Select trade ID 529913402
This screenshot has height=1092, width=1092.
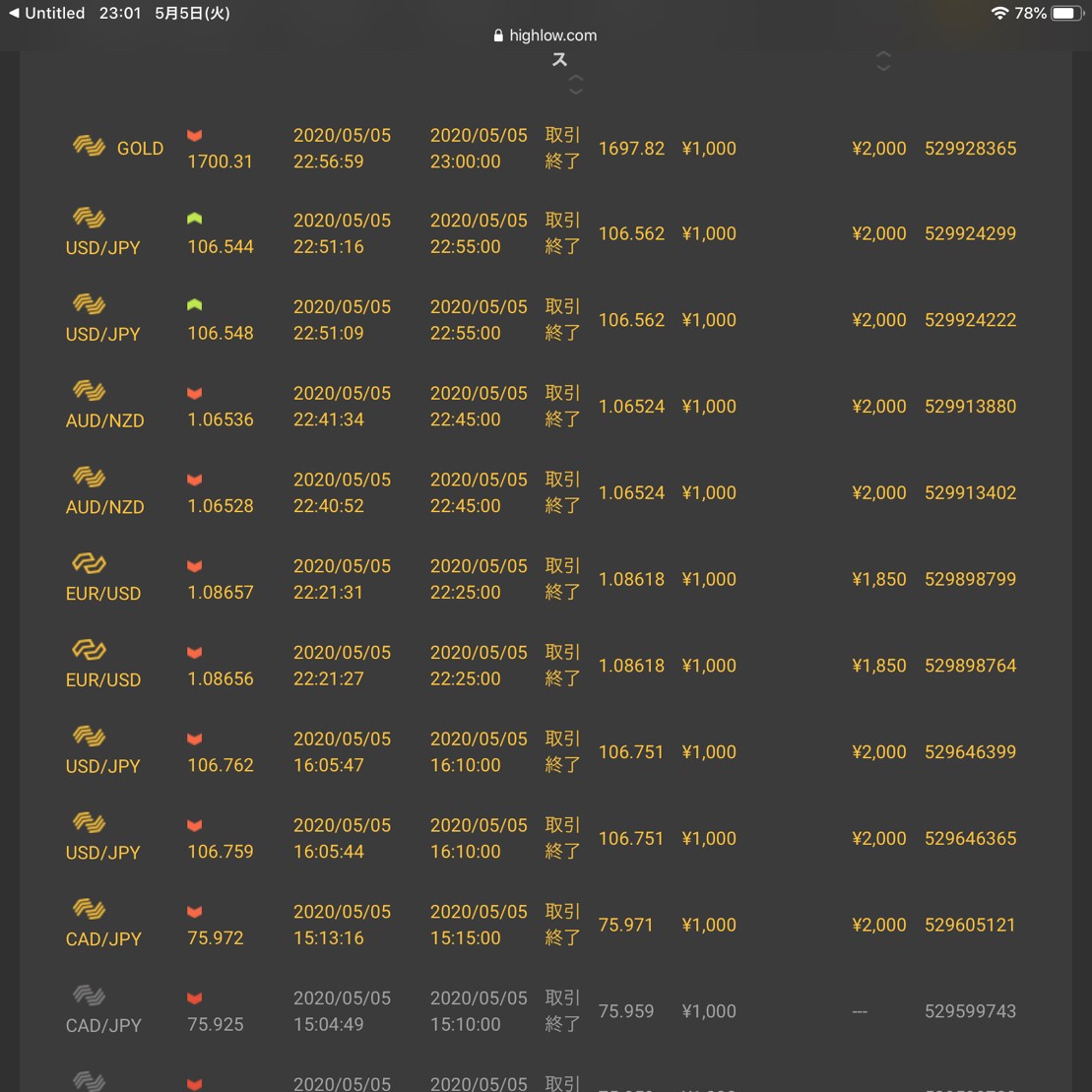point(970,492)
